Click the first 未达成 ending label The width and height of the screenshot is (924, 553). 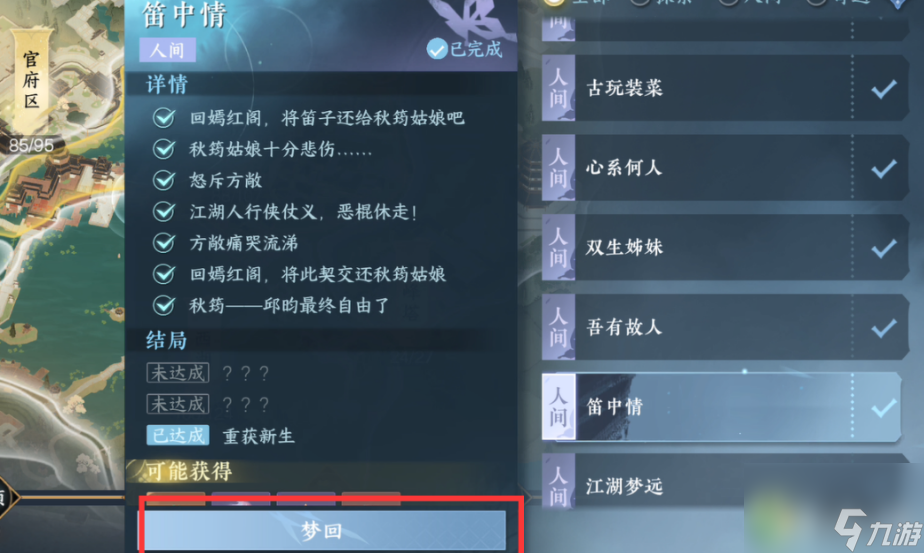(x=177, y=373)
